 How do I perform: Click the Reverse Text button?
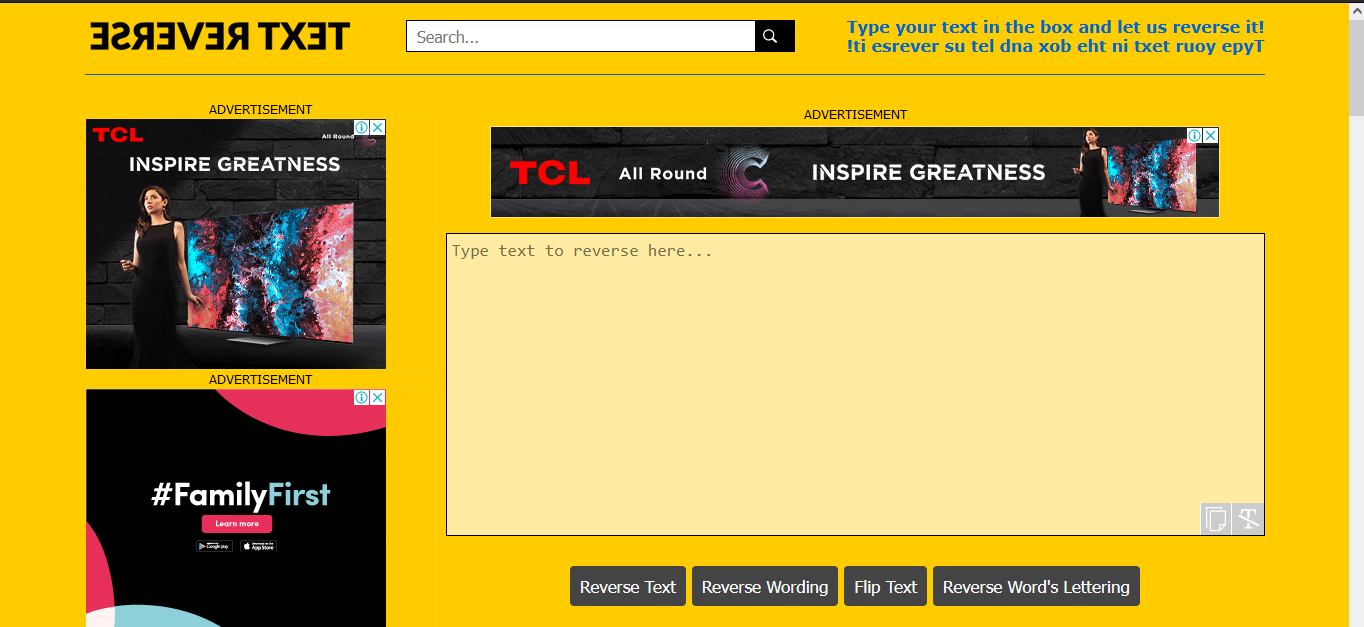click(x=628, y=587)
